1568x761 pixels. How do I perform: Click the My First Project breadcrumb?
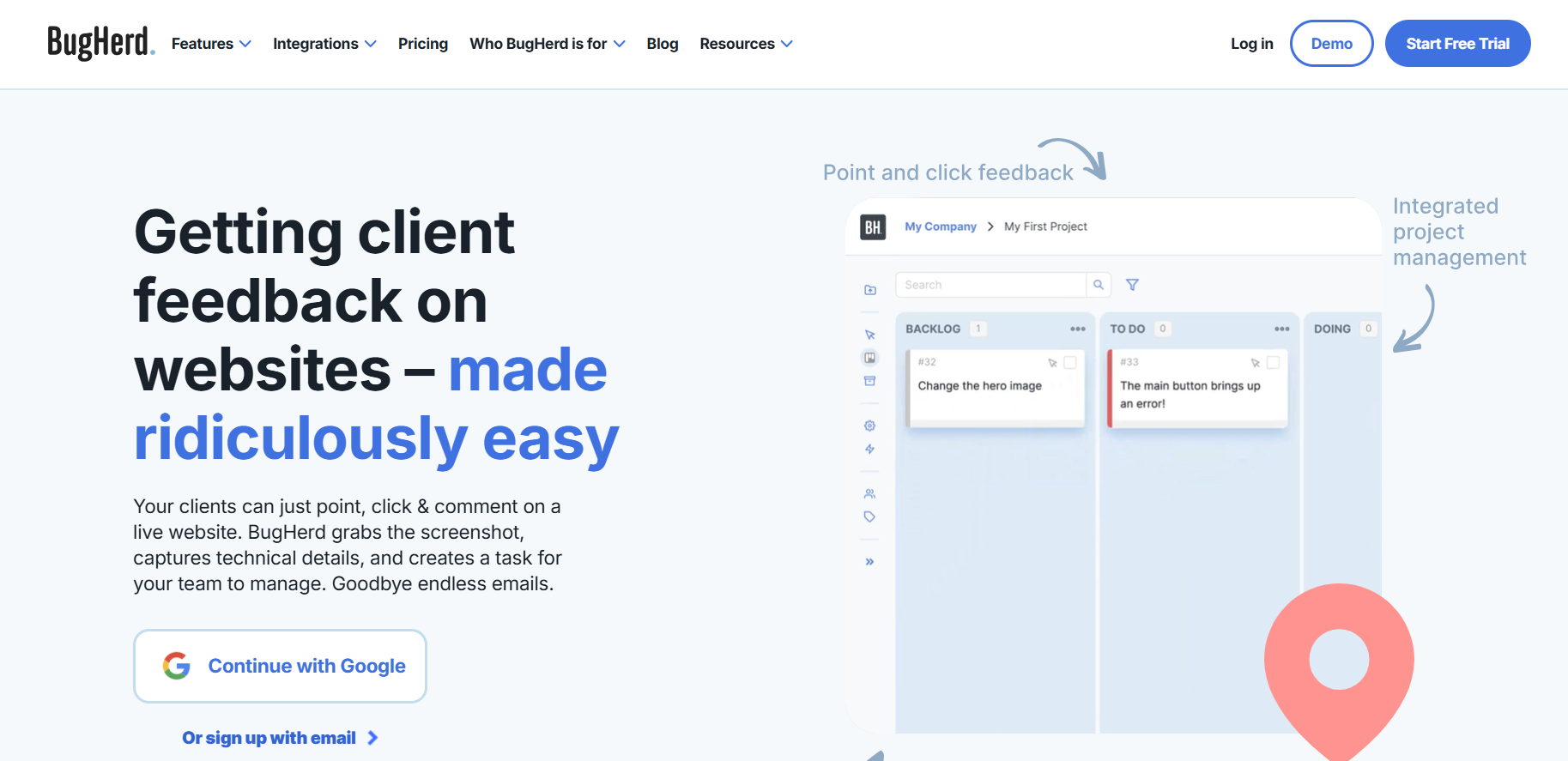tap(1045, 226)
